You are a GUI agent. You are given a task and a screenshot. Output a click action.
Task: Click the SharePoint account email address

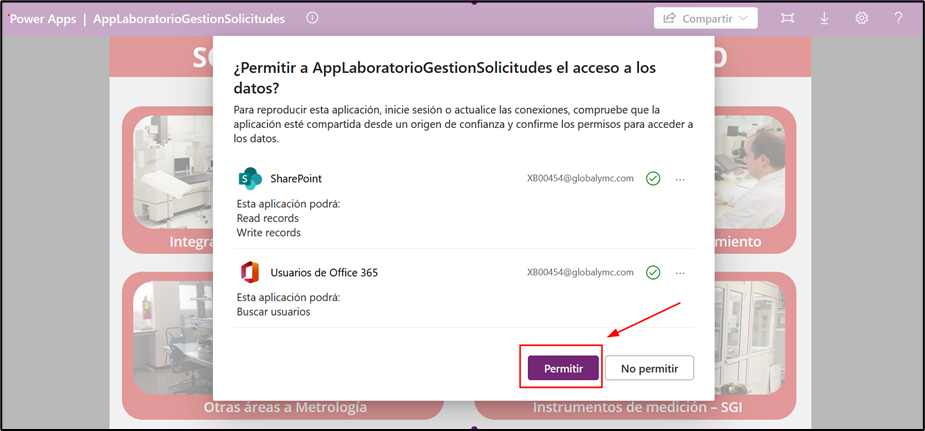(x=580, y=179)
